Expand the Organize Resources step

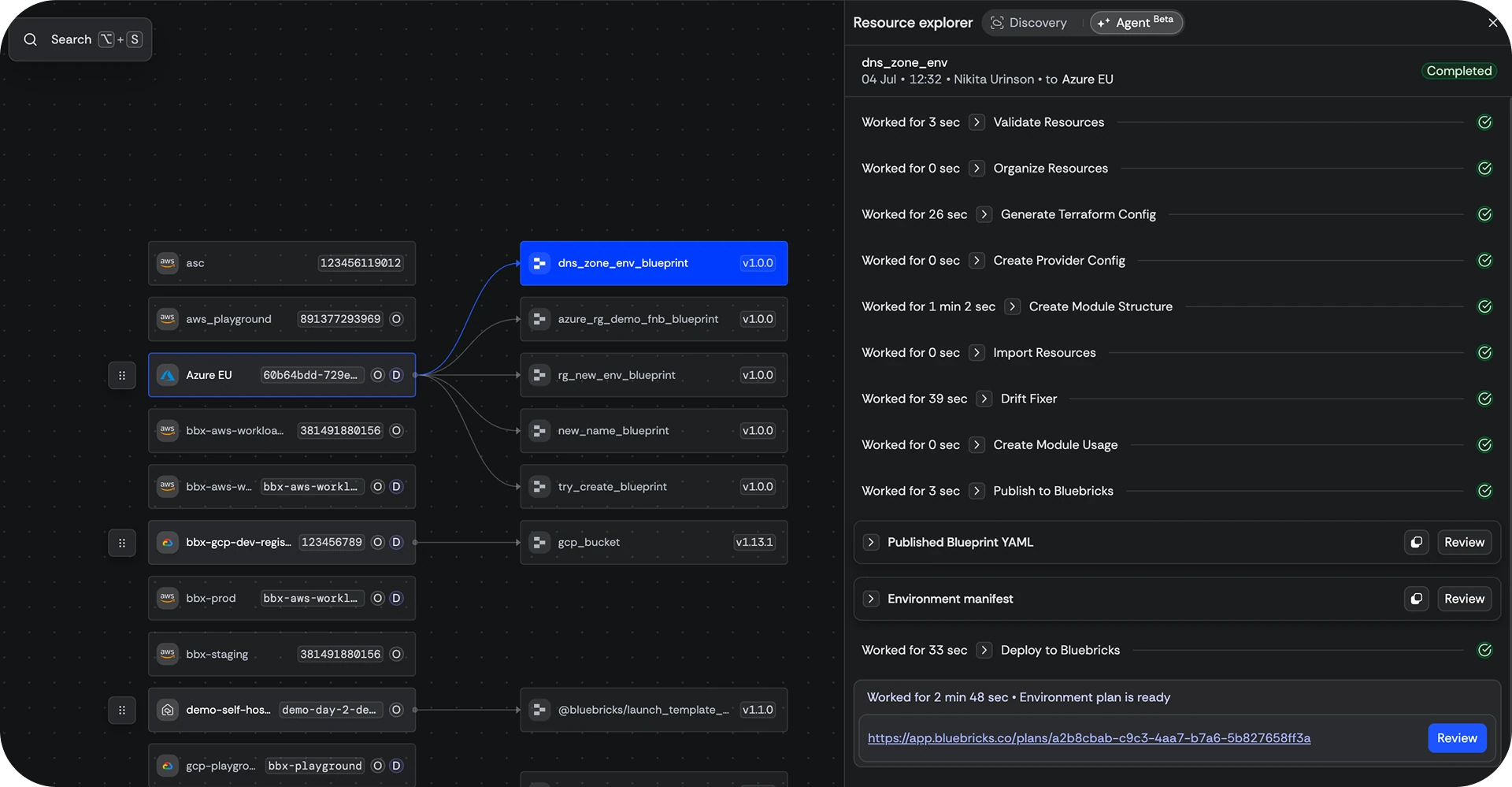tap(976, 169)
